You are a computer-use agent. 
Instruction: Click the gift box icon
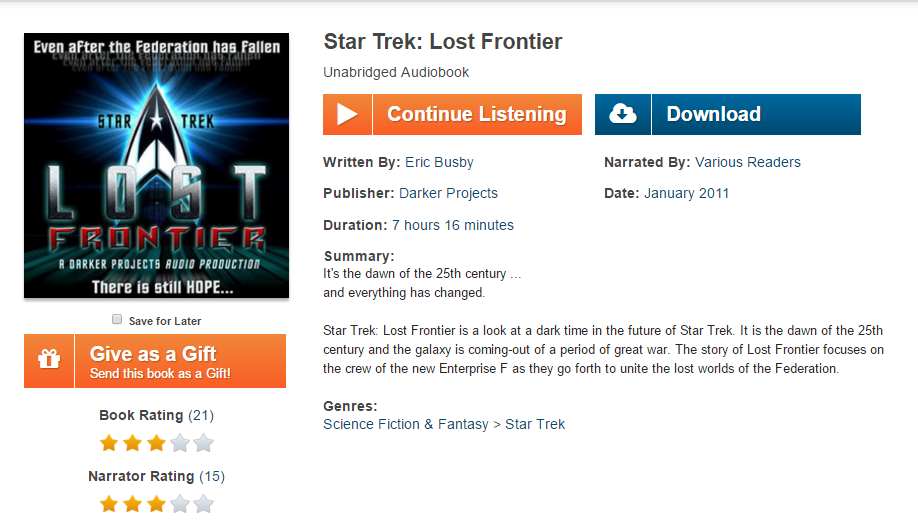pyautogui.click(x=49, y=360)
